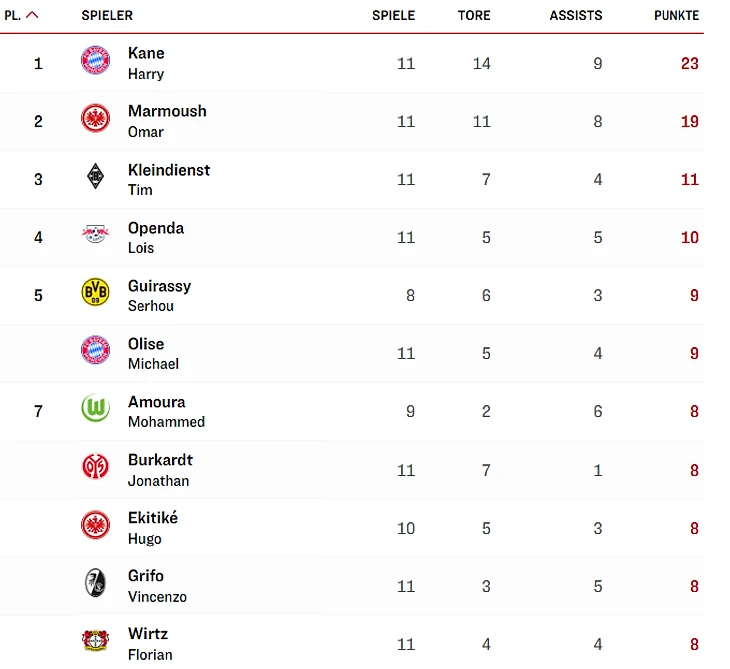Click BVB Dortmund badge beside Guirassy
The image size is (730, 669).
pos(95,292)
